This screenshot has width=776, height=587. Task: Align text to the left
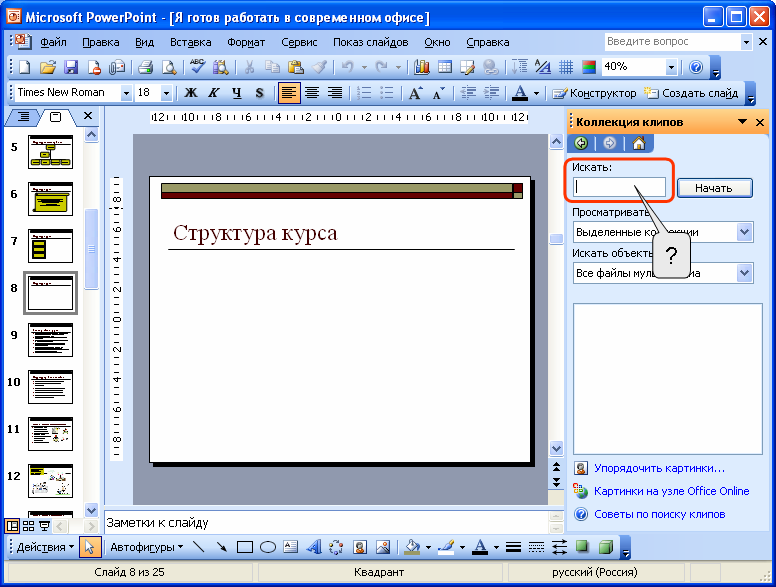click(289, 93)
